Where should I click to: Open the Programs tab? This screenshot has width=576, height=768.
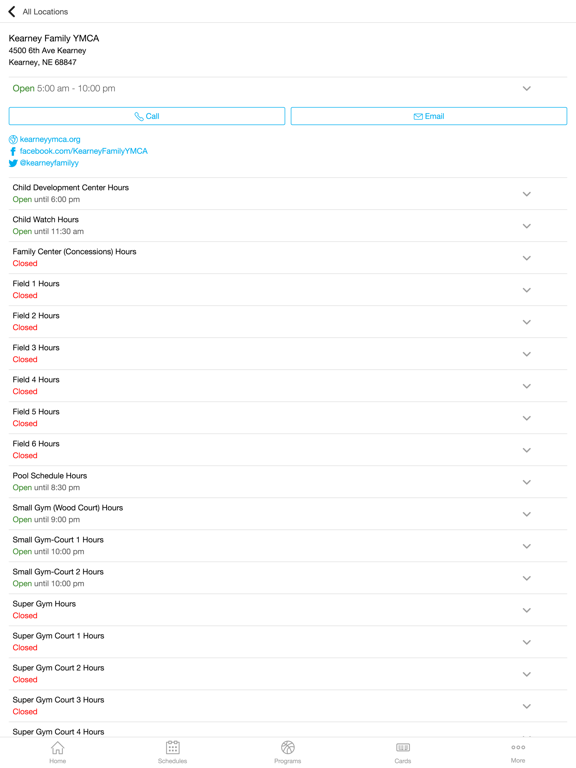pyautogui.click(x=288, y=752)
